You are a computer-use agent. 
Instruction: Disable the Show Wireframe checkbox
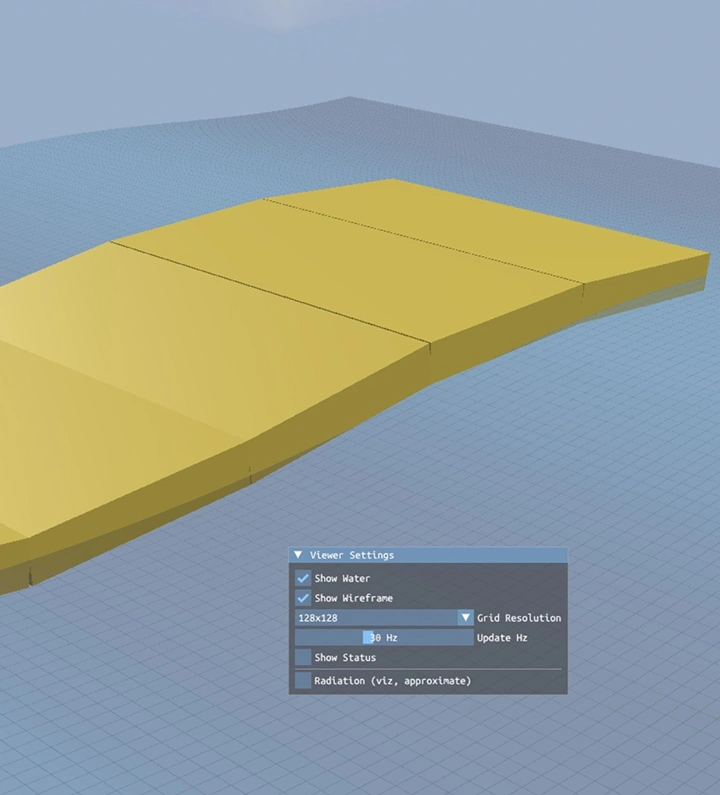[303, 598]
